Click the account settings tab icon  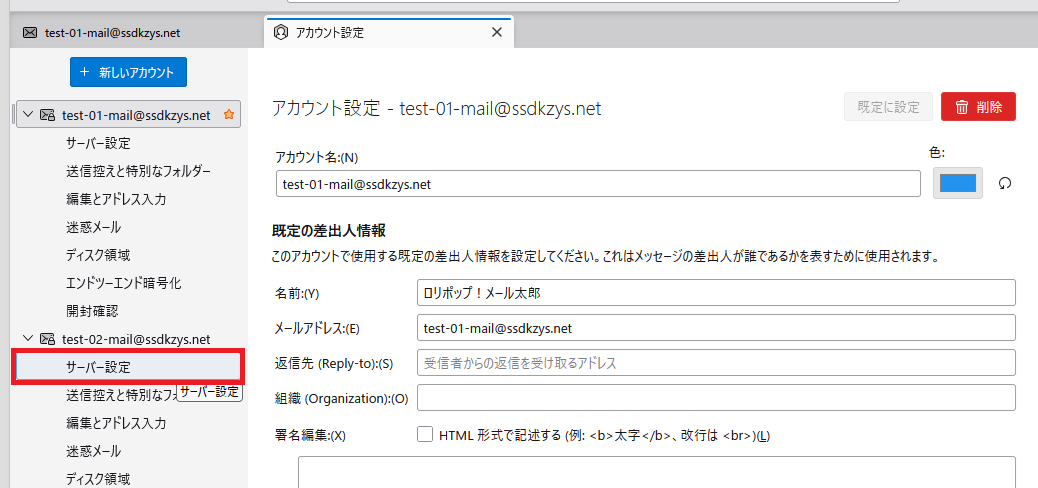[281, 32]
